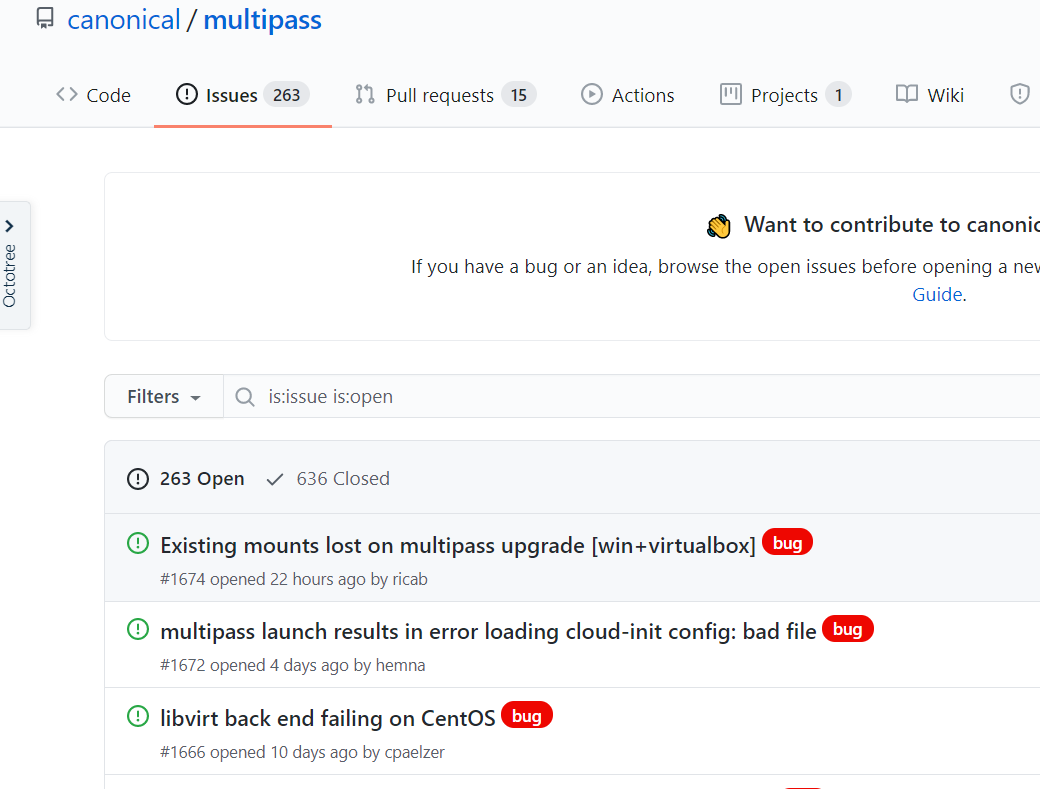Click the 'Want to contribute' heading text
The width and height of the screenshot is (1040, 789).
[891, 225]
